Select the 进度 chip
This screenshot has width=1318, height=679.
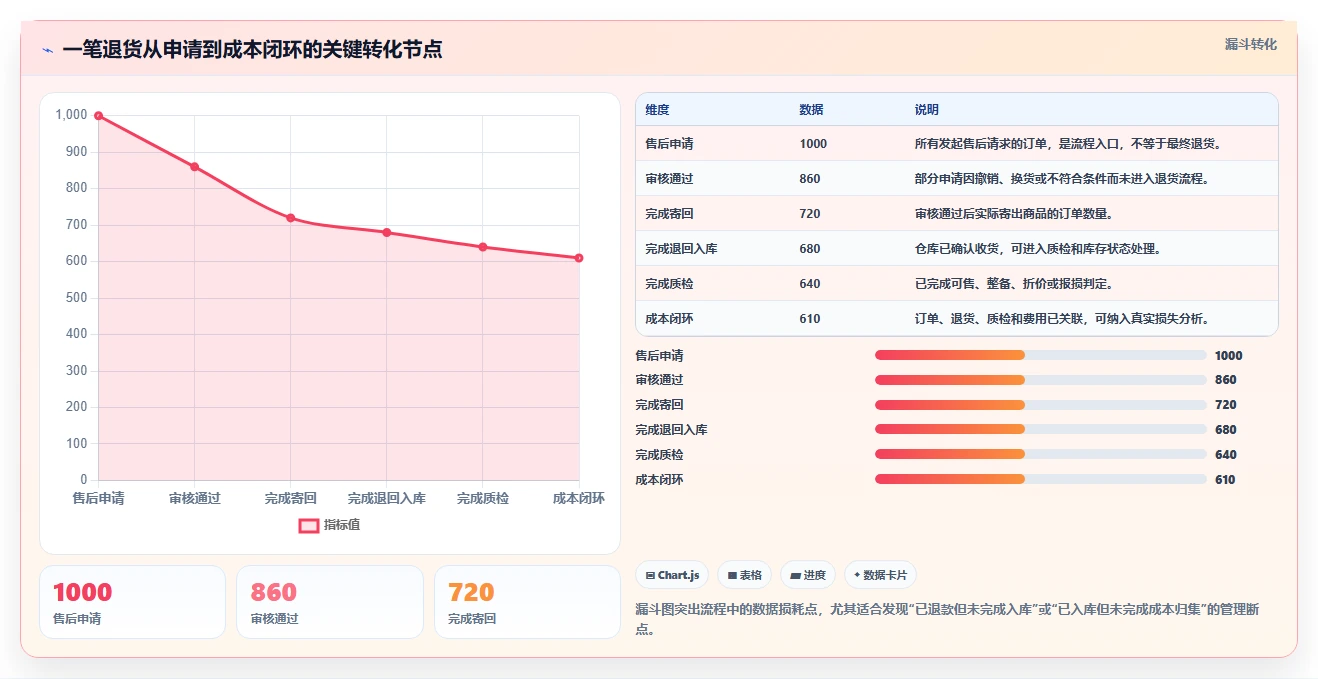point(808,575)
